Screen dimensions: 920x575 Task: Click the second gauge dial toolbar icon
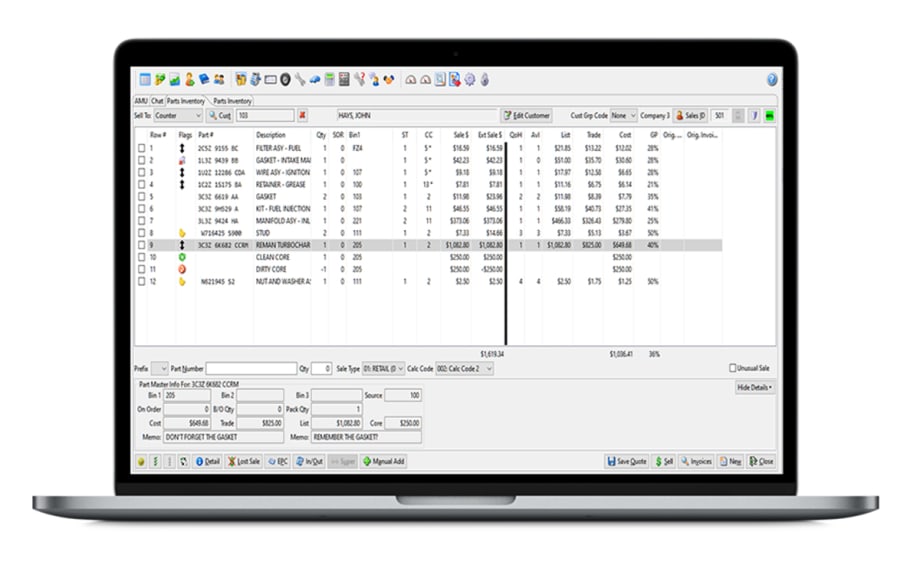click(425, 79)
